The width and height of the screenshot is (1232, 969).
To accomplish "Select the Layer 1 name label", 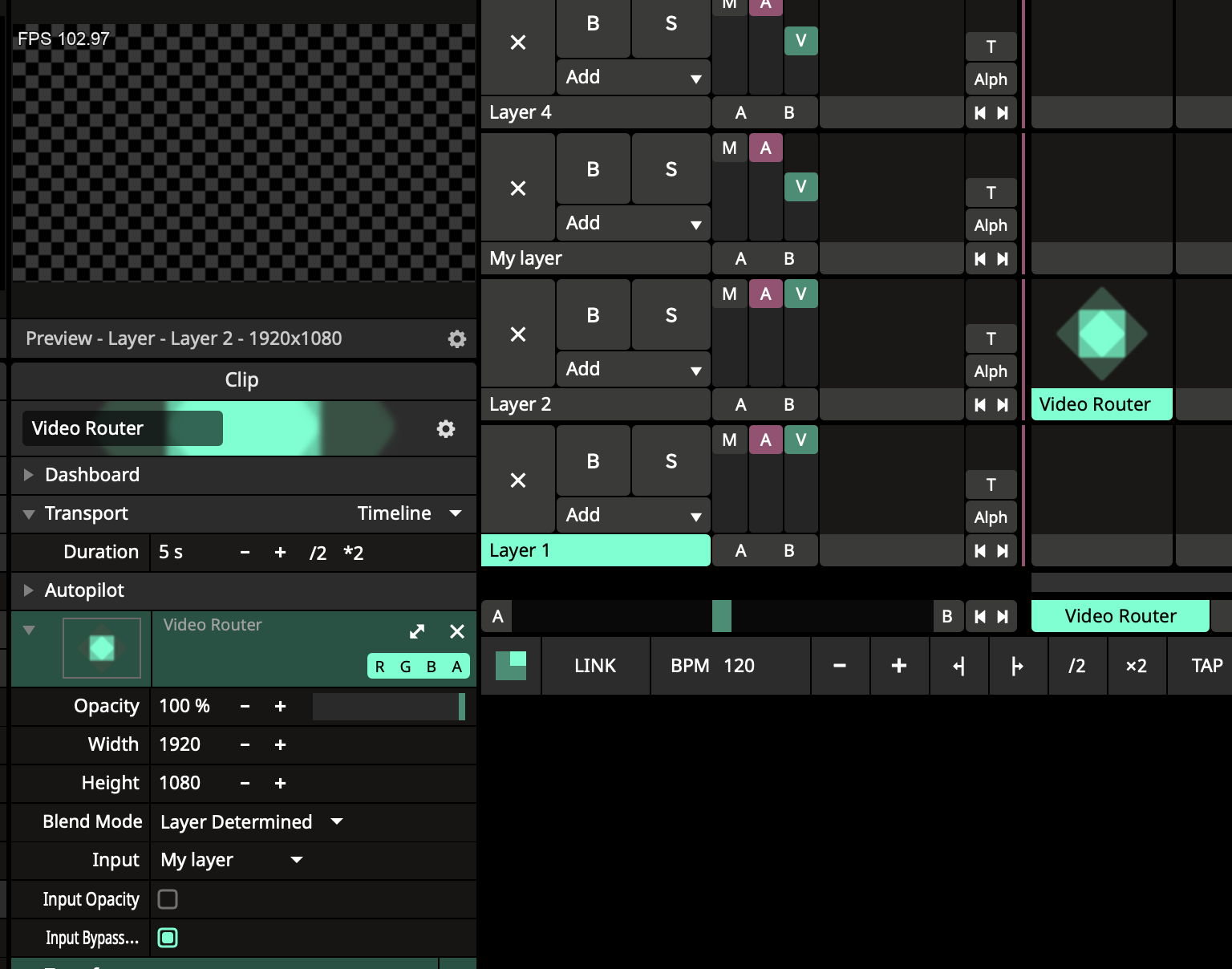I will click(x=595, y=551).
